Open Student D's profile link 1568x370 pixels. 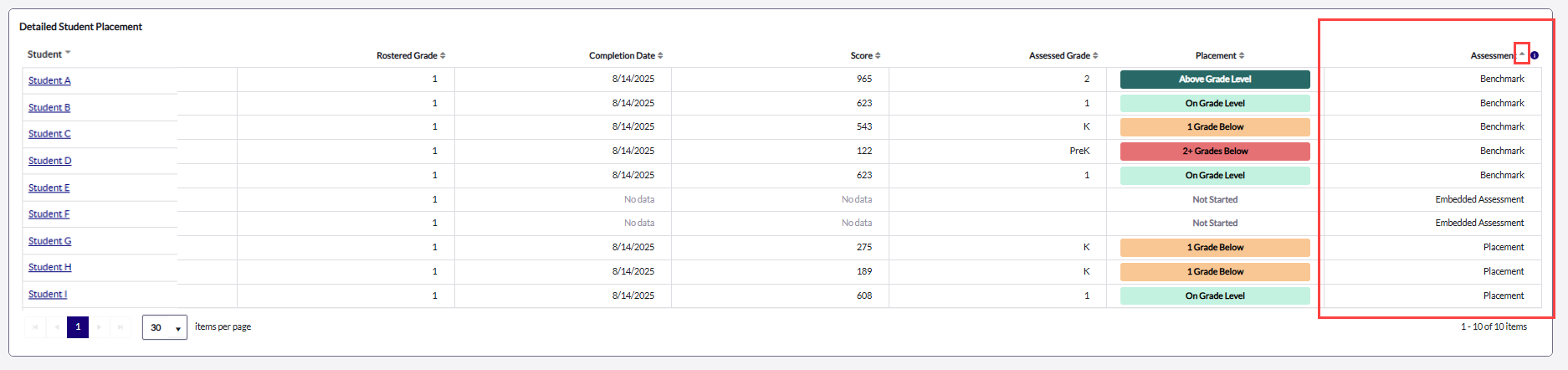[x=49, y=161]
